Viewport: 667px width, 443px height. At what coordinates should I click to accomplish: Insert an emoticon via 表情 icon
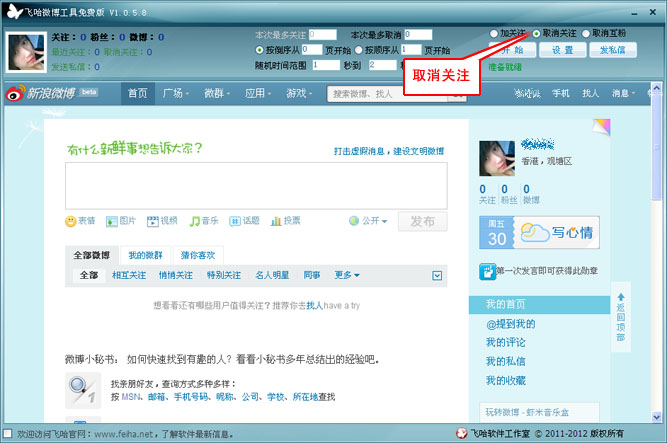pyautogui.click(x=71, y=221)
